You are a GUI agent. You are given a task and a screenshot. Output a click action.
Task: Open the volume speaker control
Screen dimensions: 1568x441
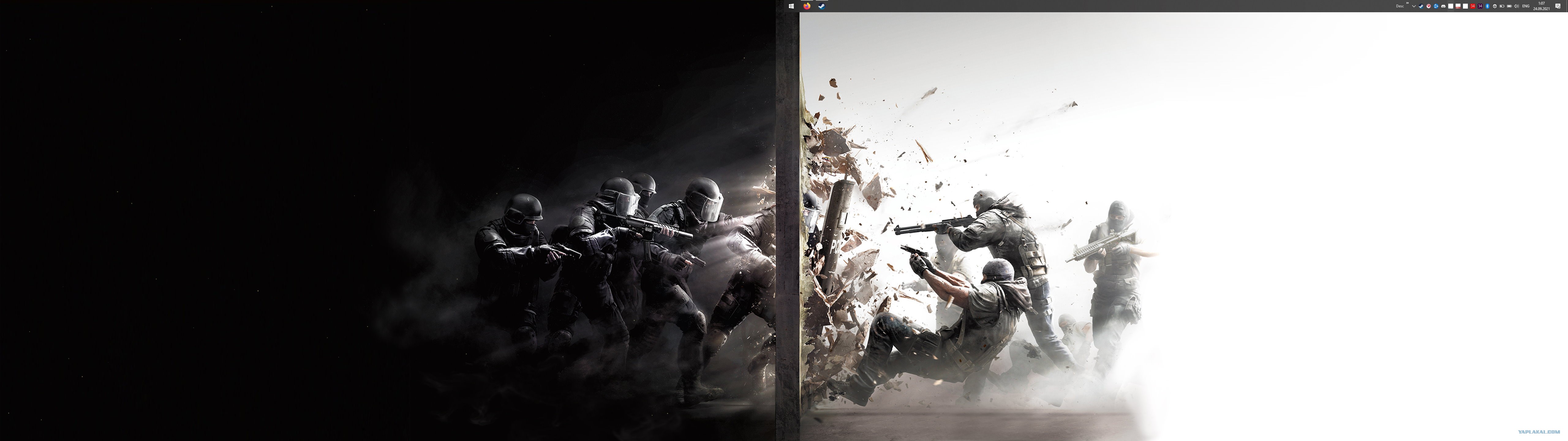pos(1517,6)
